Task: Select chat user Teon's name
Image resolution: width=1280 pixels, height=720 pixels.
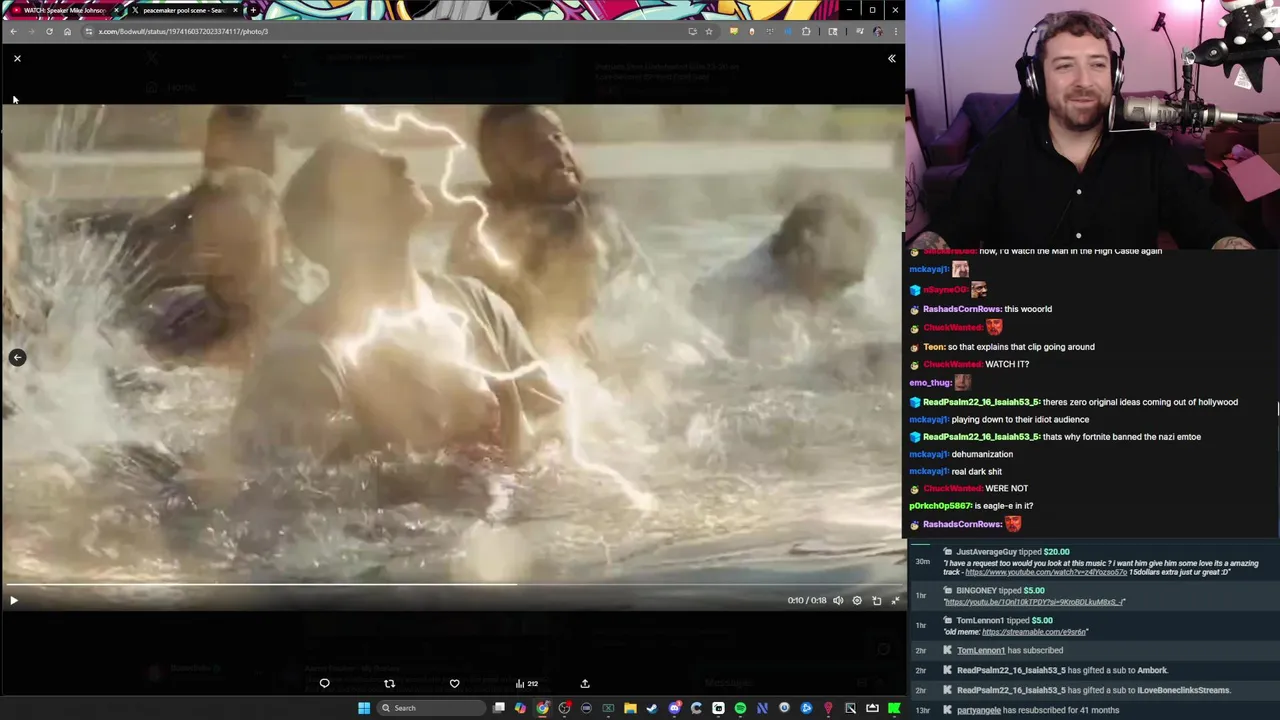Action: click(934, 347)
